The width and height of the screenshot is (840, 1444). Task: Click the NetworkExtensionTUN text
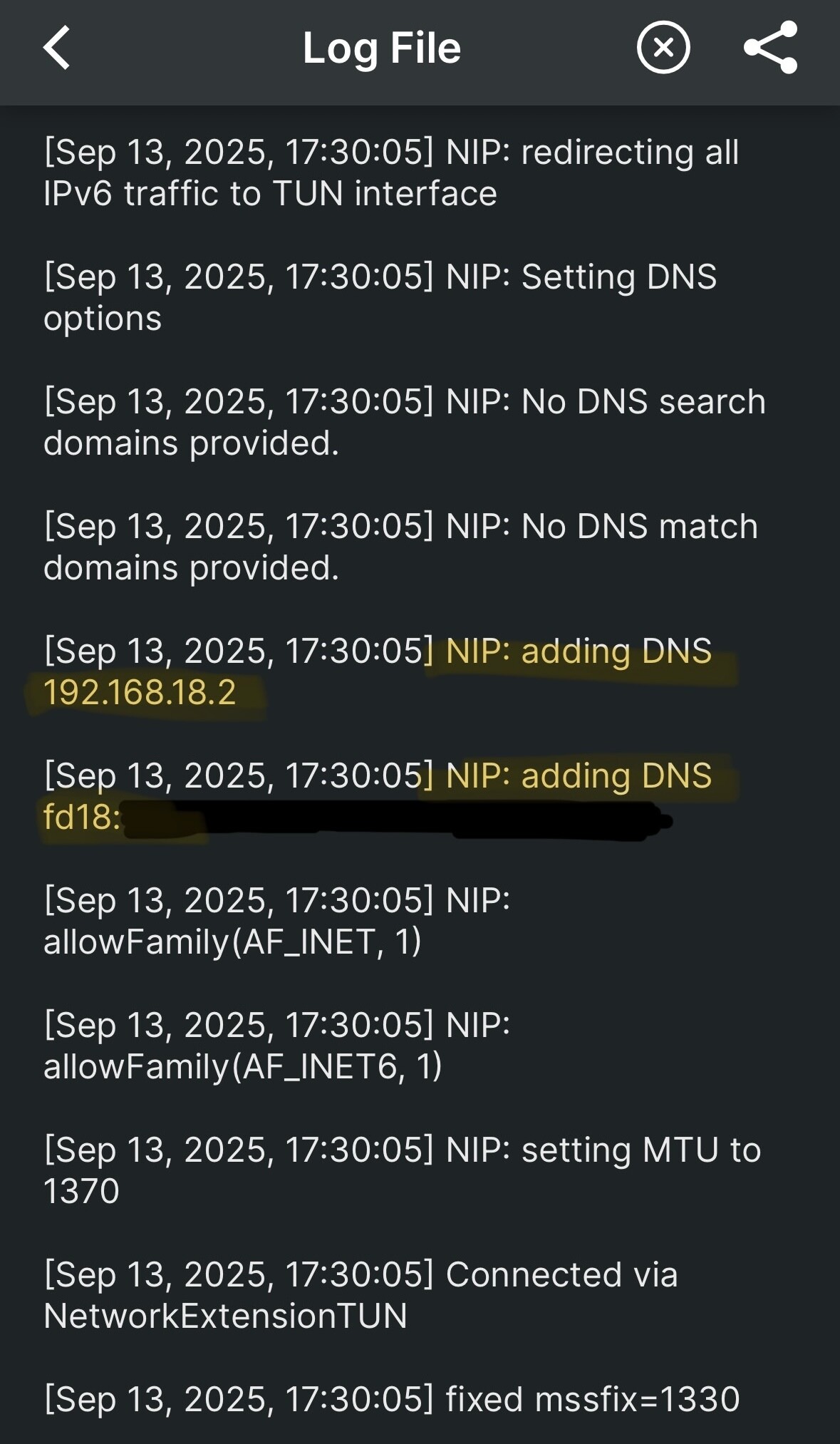click(x=225, y=1316)
